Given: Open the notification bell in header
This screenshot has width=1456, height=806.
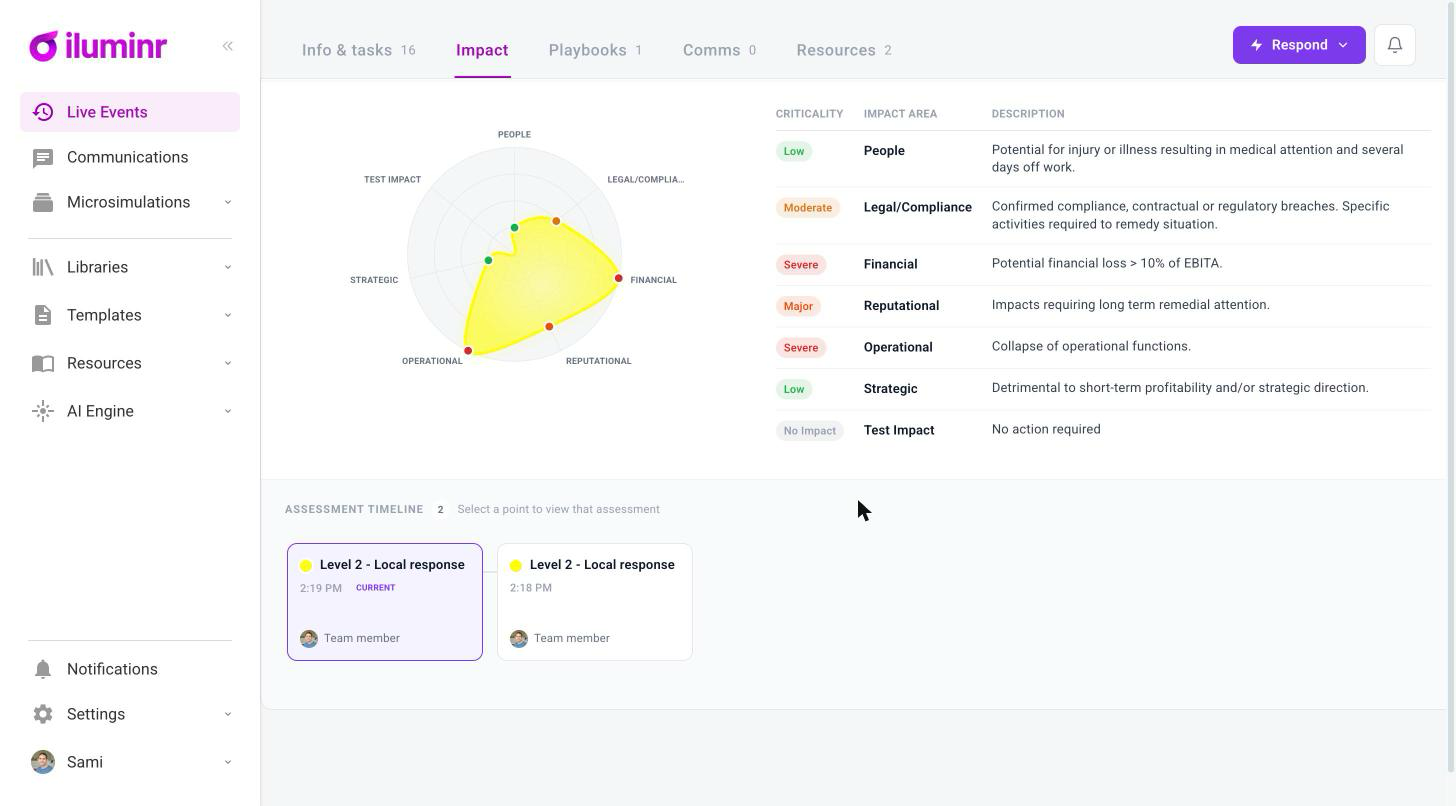Looking at the screenshot, I should click(x=1395, y=45).
